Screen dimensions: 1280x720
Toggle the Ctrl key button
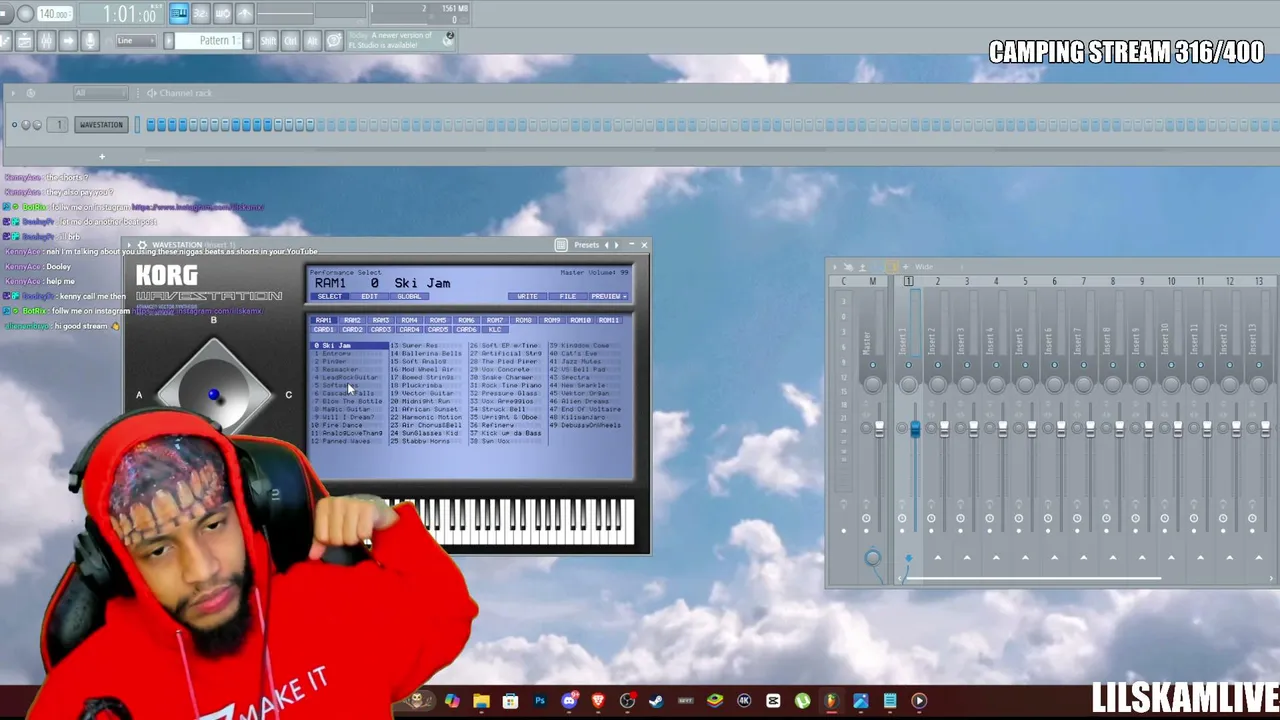290,41
